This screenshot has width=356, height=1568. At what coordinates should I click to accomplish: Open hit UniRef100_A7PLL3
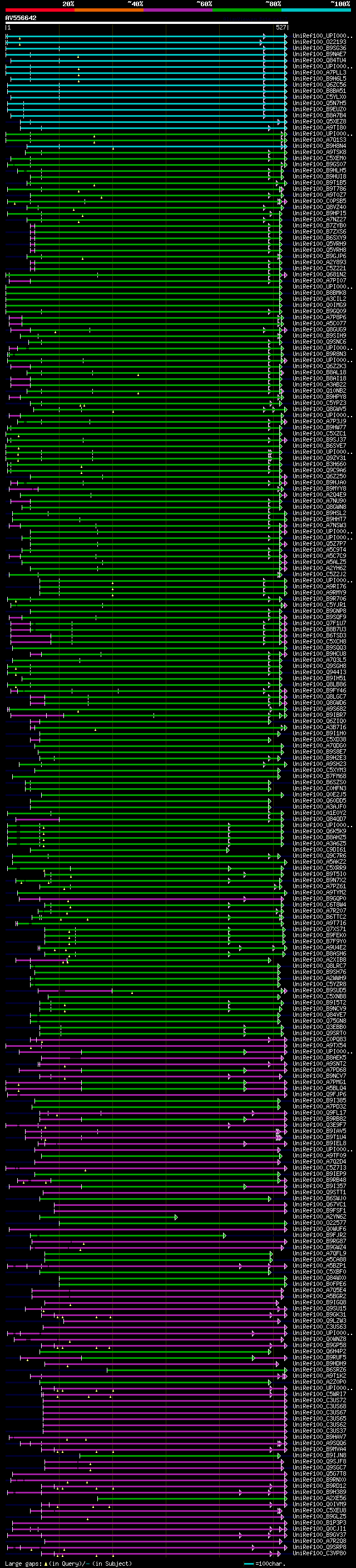319,72
